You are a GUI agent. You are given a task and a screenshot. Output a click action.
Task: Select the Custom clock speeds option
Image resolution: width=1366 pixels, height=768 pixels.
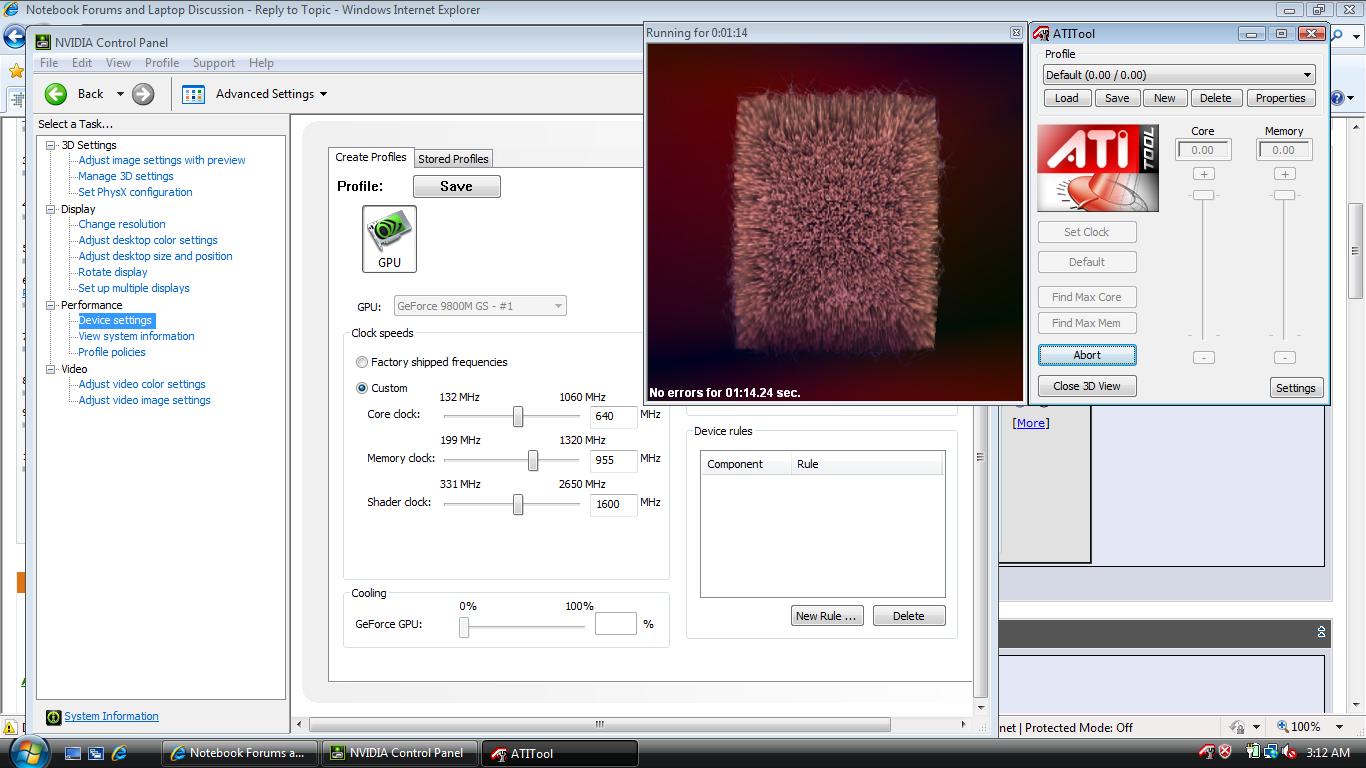(x=362, y=388)
